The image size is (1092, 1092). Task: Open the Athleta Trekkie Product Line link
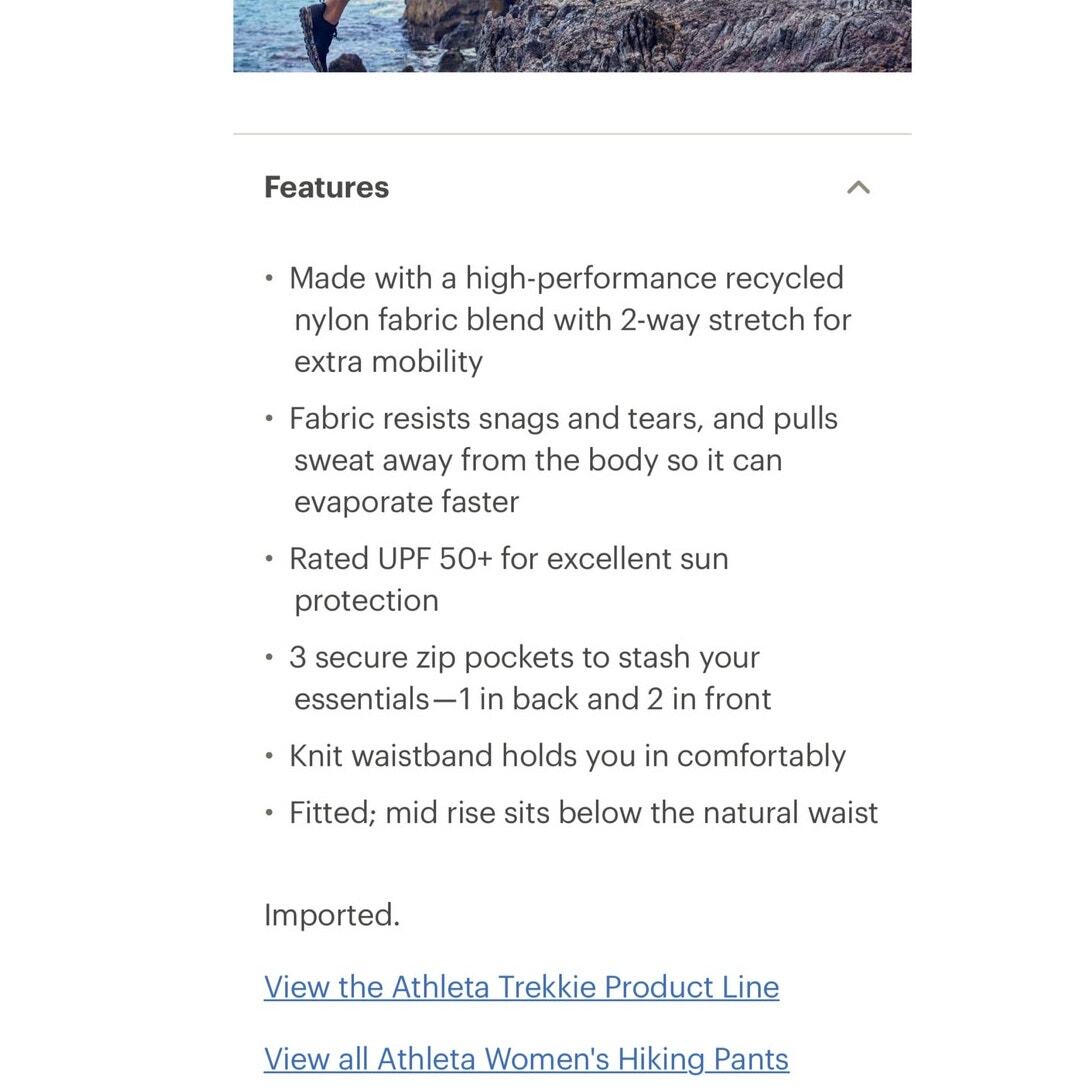521,986
